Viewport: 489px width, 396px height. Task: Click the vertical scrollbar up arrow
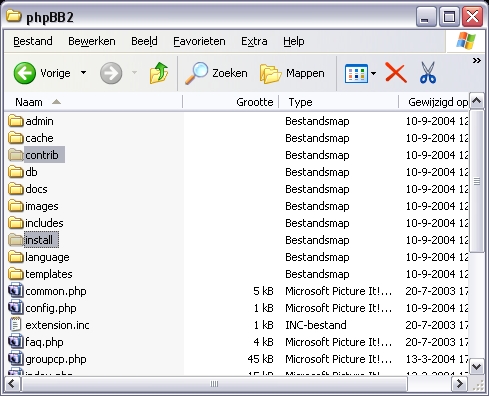[x=477, y=101]
